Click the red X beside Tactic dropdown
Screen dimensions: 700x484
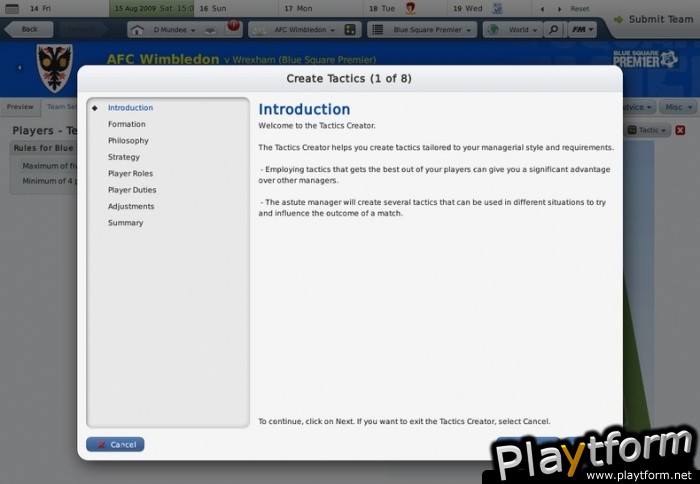coord(680,130)
